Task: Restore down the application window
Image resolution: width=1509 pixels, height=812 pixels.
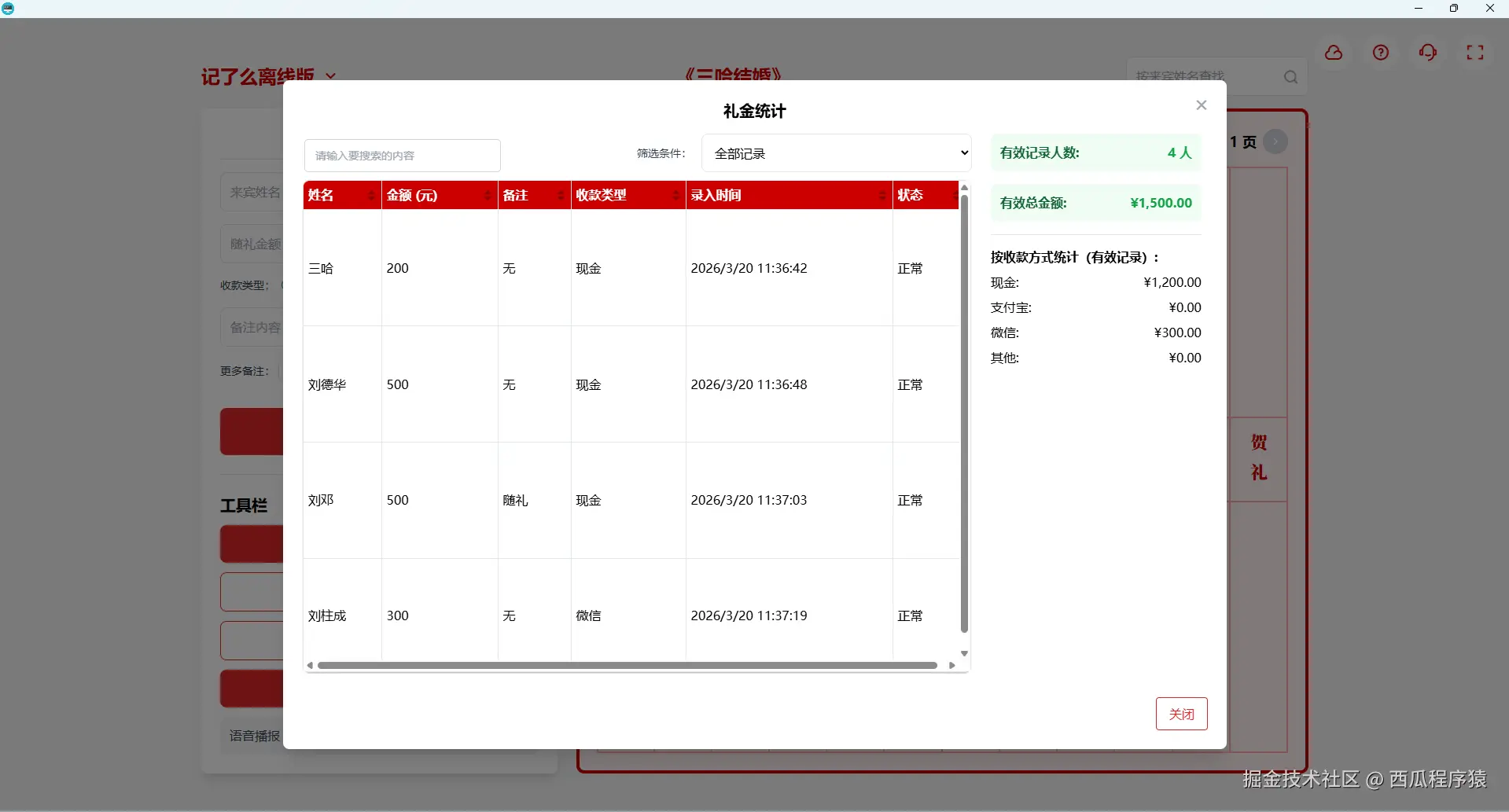Action: tap(1454, 9)
